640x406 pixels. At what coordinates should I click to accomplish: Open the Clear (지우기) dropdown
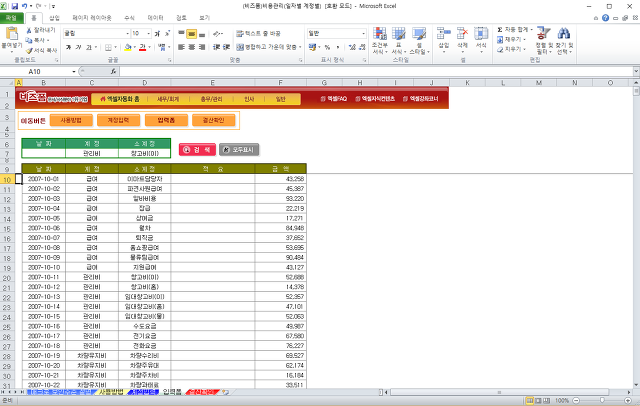511,49
